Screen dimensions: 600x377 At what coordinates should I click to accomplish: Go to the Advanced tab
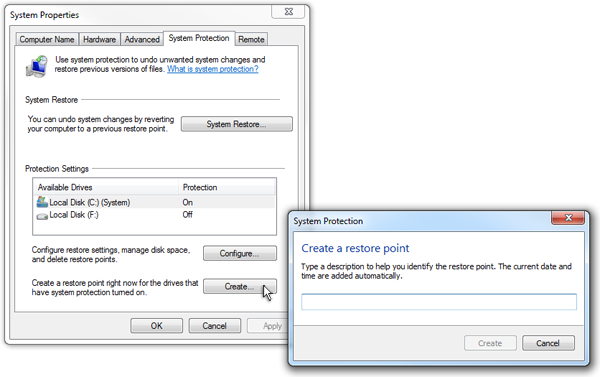pos(142,39)
